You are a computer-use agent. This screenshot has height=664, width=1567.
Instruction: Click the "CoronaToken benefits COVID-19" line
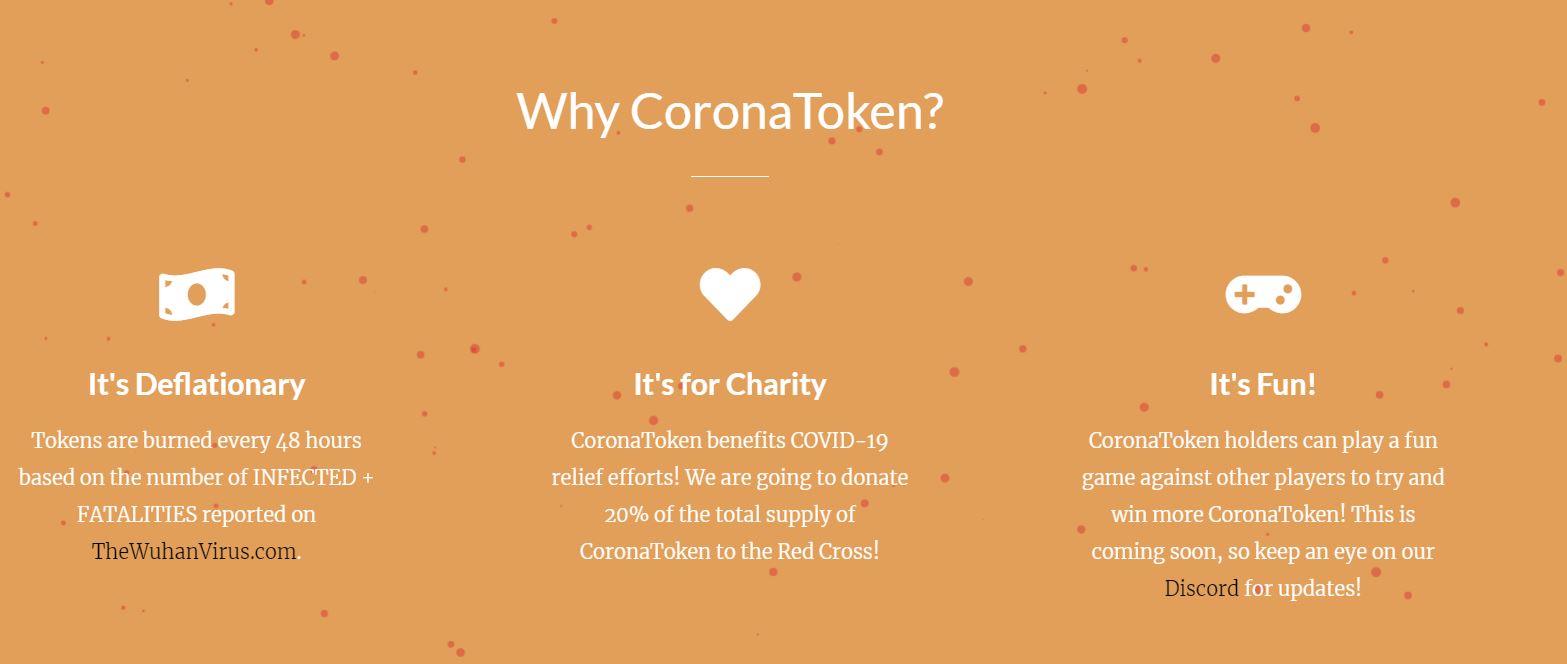[x=730, y=440]
